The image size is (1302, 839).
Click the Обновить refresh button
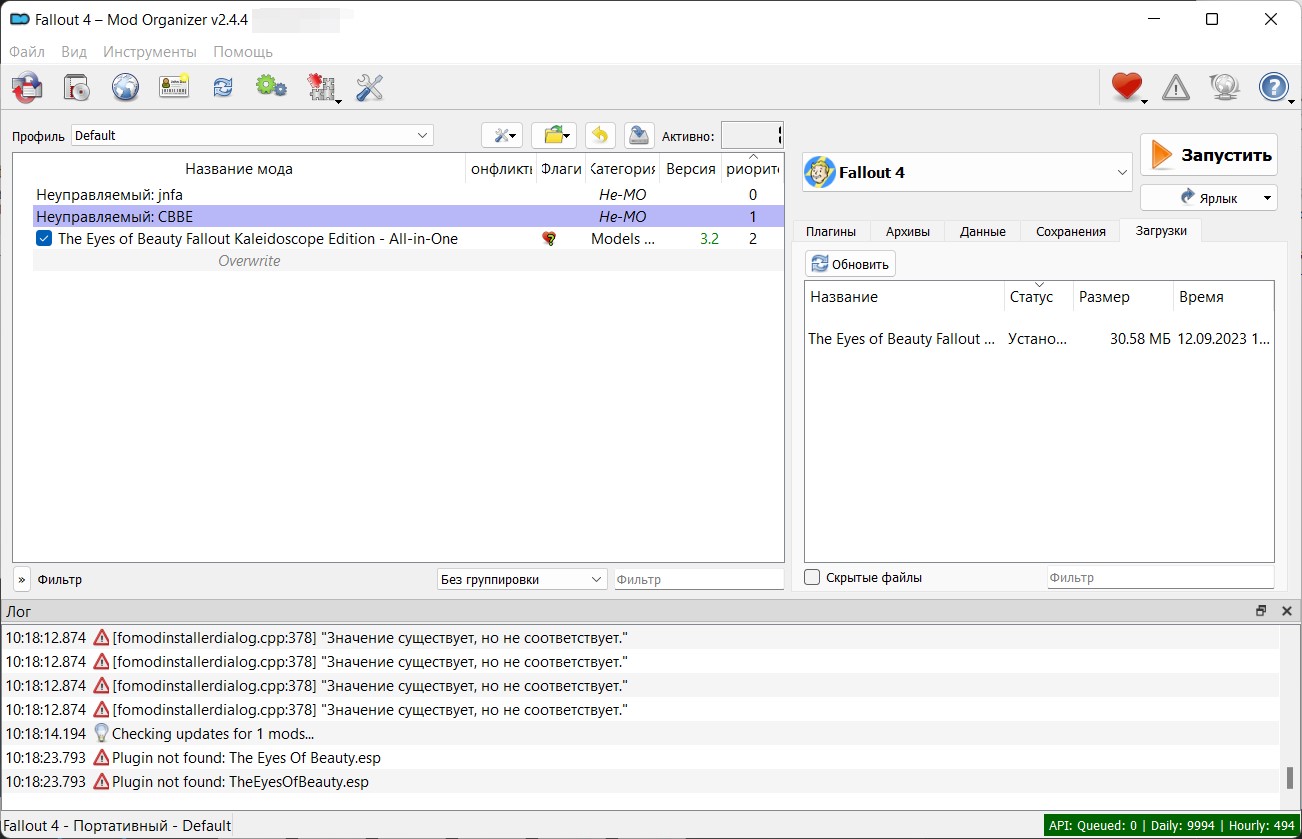pyautogui.click(x=850, y=264)
